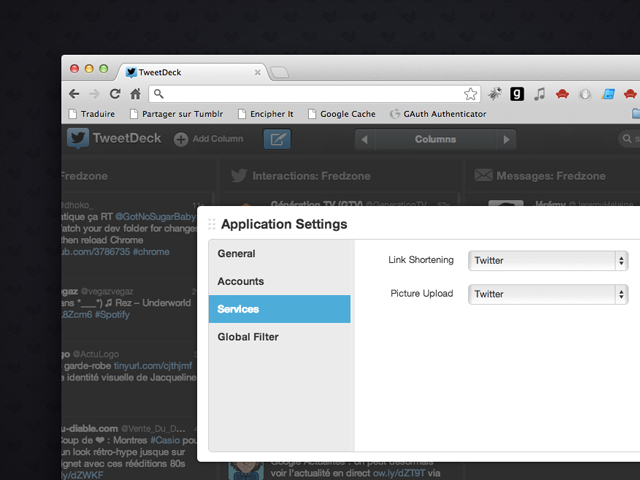
Task: Open the black g extension icon
Action: (x=517, y=94)
